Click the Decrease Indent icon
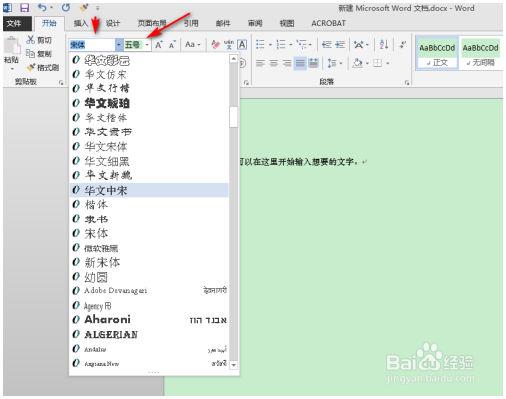This screenshot has width=506, height=399. 327,44
